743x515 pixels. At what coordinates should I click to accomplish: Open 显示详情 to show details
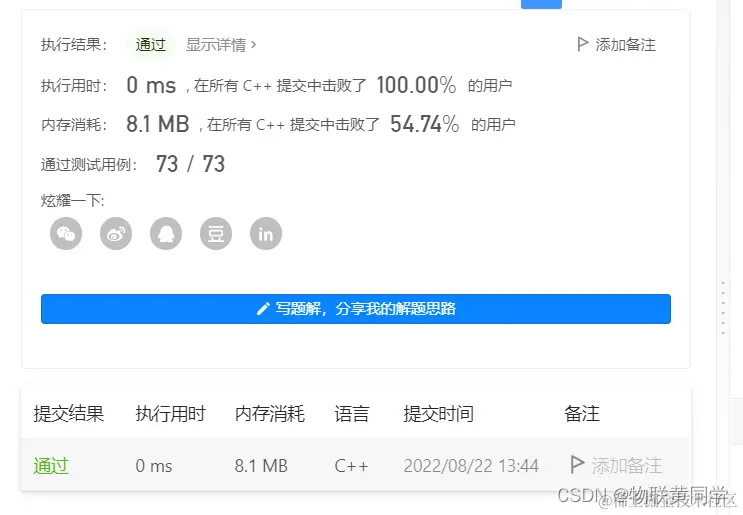click(216, 45)
